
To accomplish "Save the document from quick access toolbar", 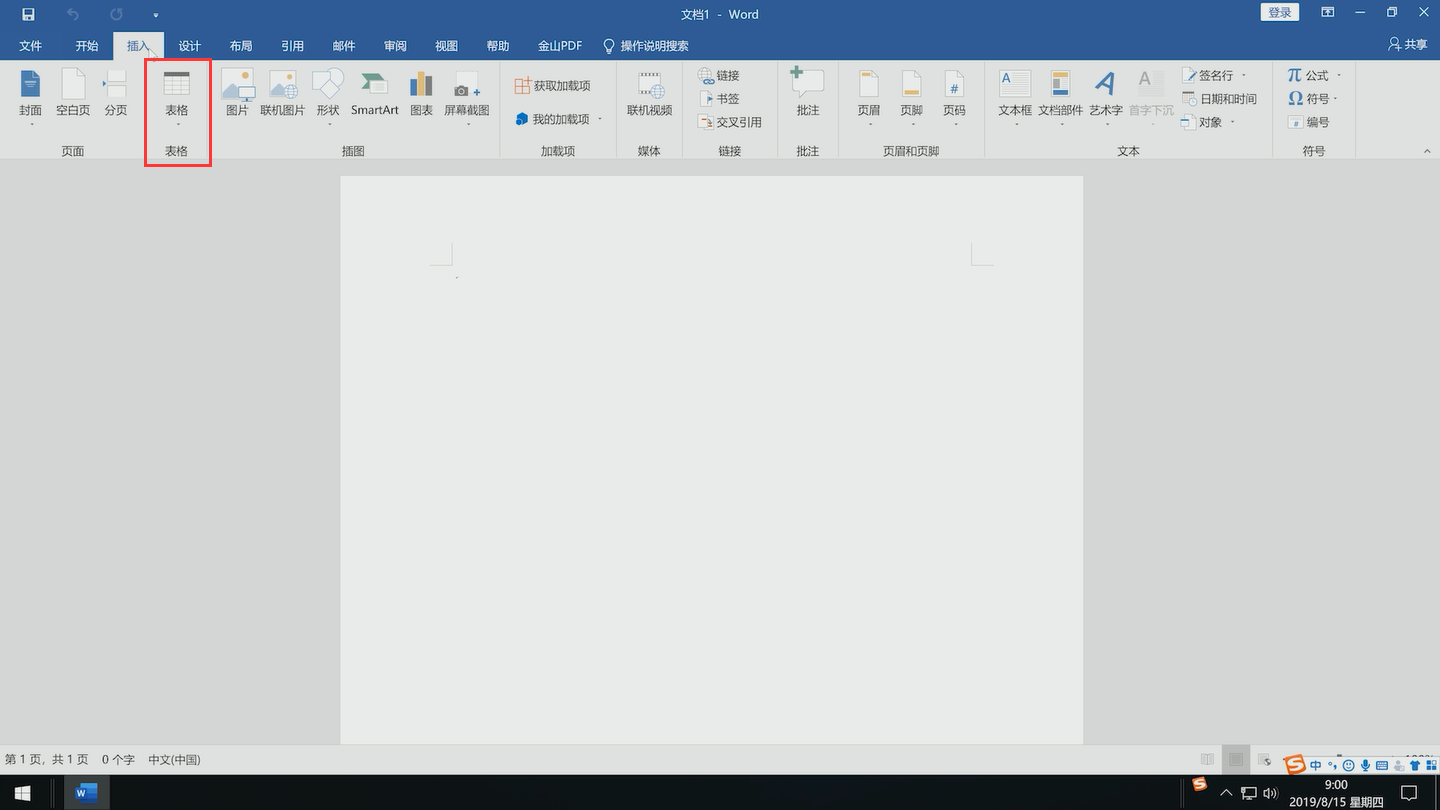I will [28, 14].
